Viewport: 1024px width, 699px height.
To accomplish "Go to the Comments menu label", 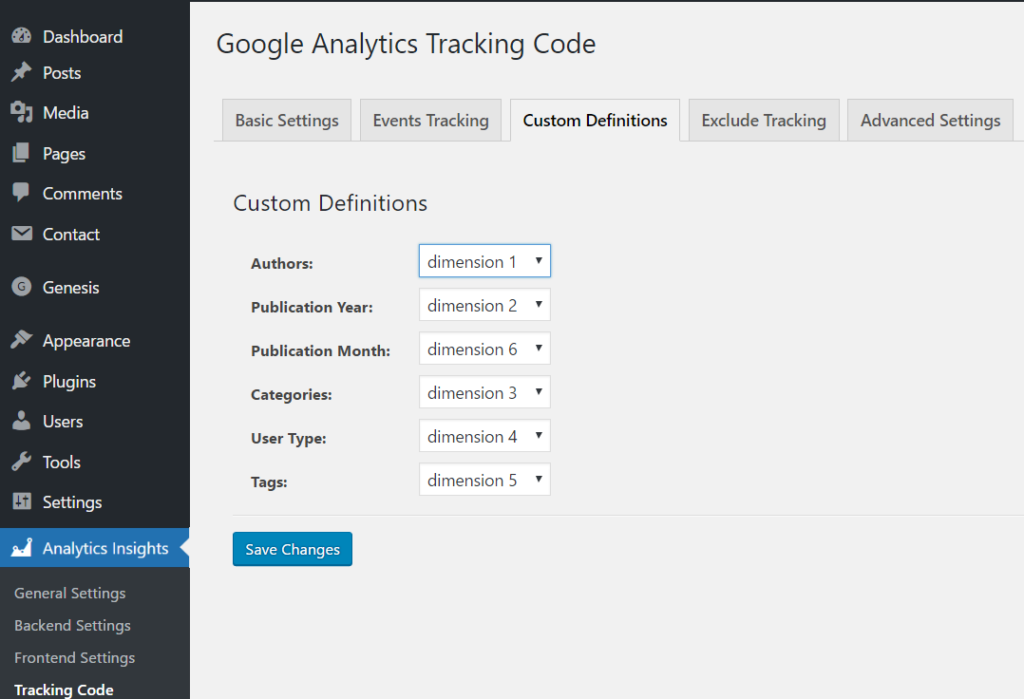I will coord(82,193).
